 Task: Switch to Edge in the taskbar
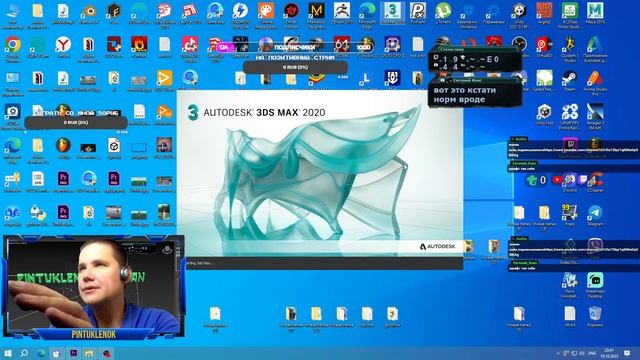click(x=41, y=353)
